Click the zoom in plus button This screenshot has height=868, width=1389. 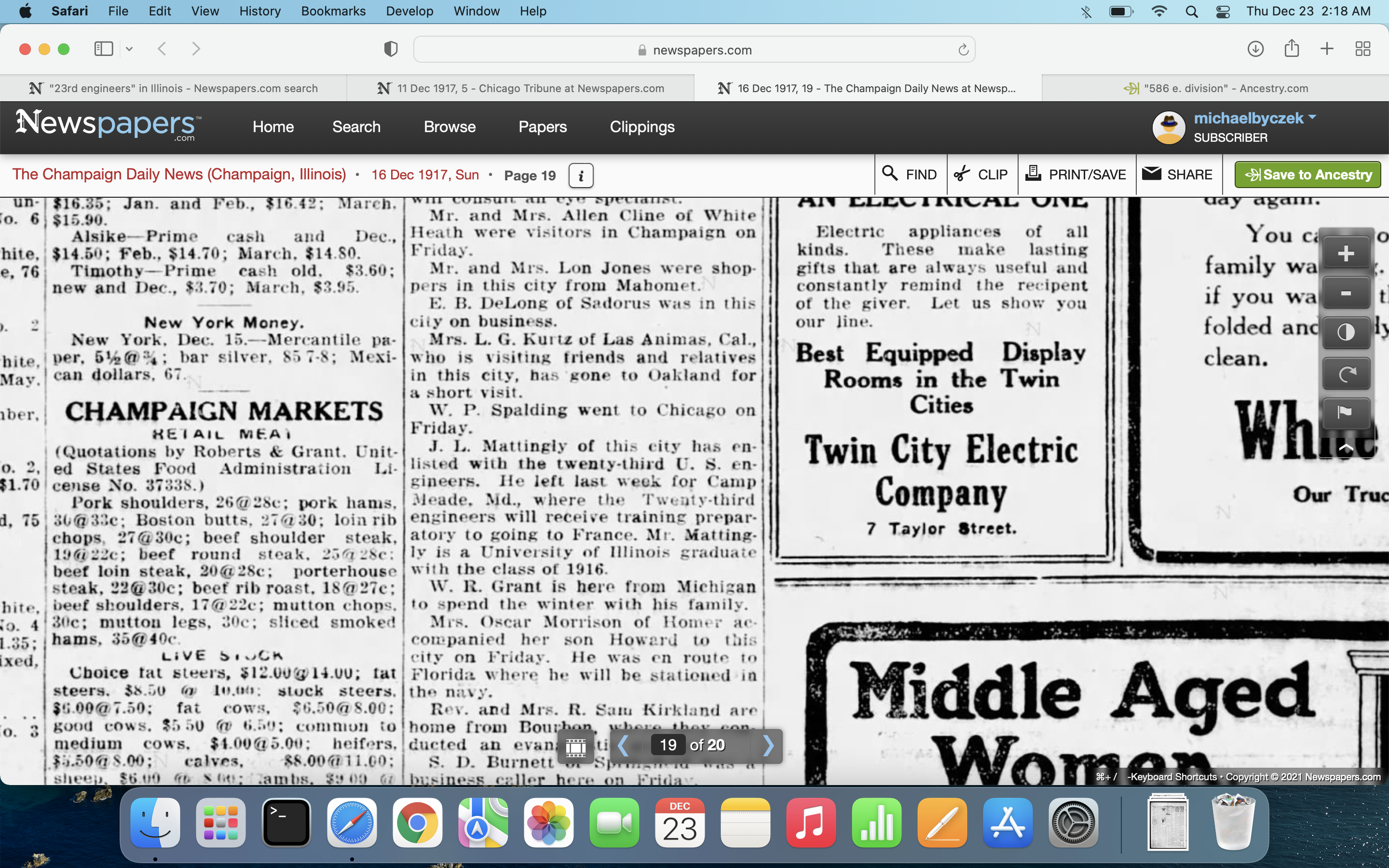1346,253
